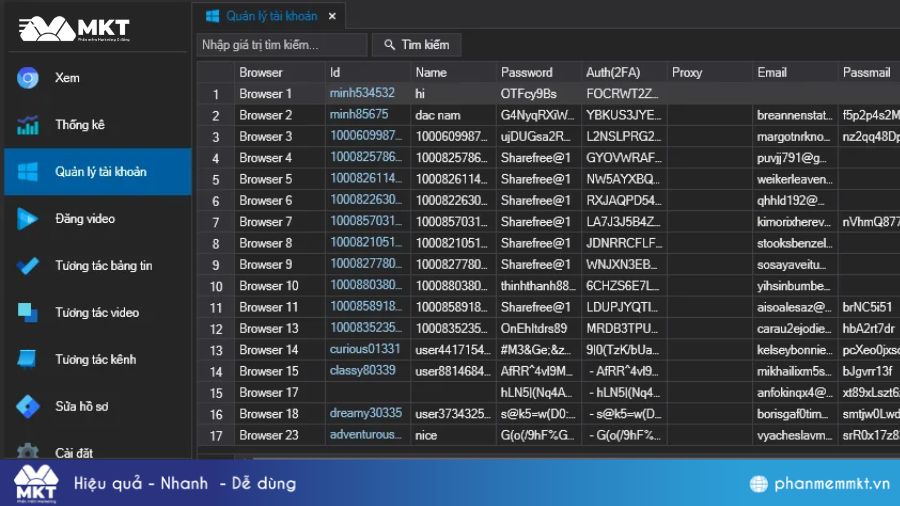Close the Quản lý tài khoản tab
This screenshot has width=900, height=506.
point(332,16)
